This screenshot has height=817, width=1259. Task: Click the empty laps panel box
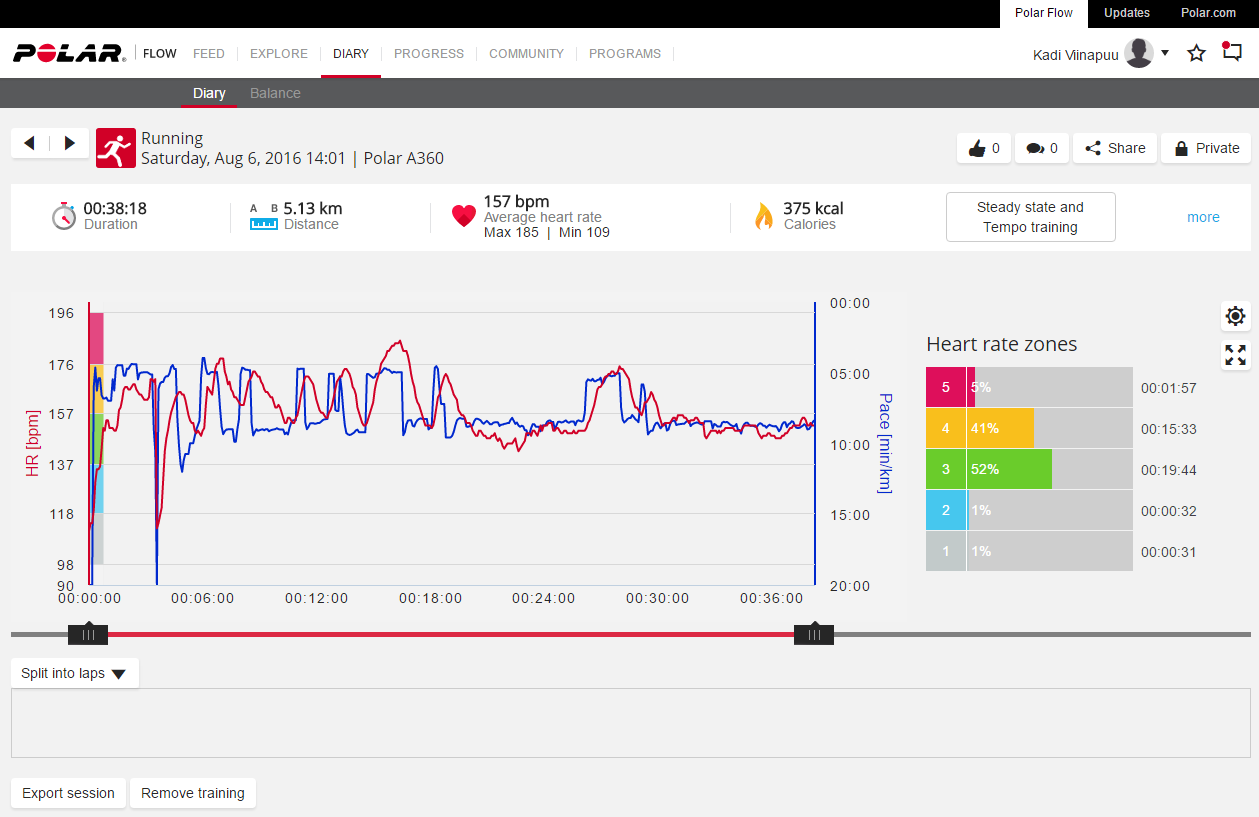[x=630, y=723]
